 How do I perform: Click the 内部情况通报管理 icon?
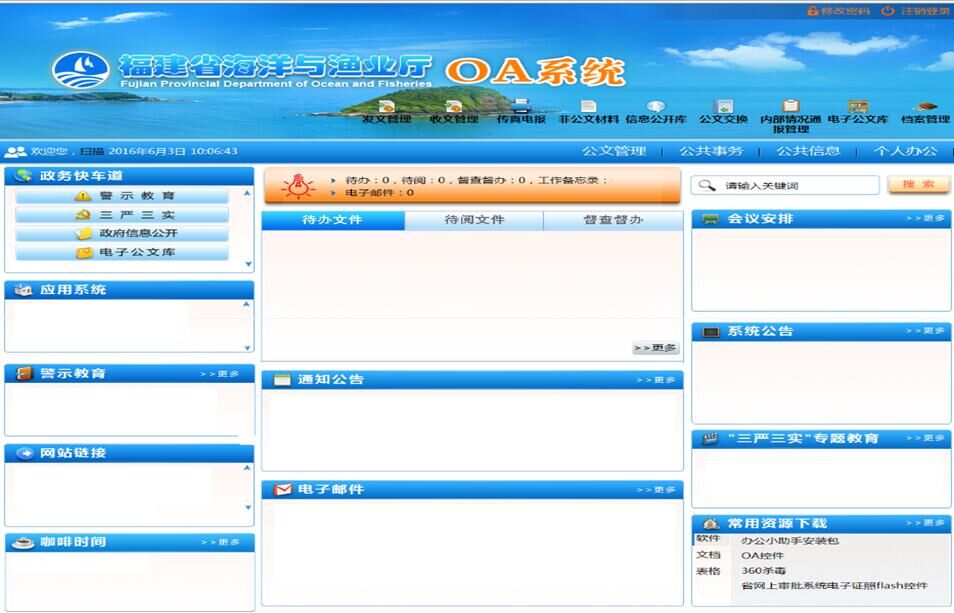[790, 113]
